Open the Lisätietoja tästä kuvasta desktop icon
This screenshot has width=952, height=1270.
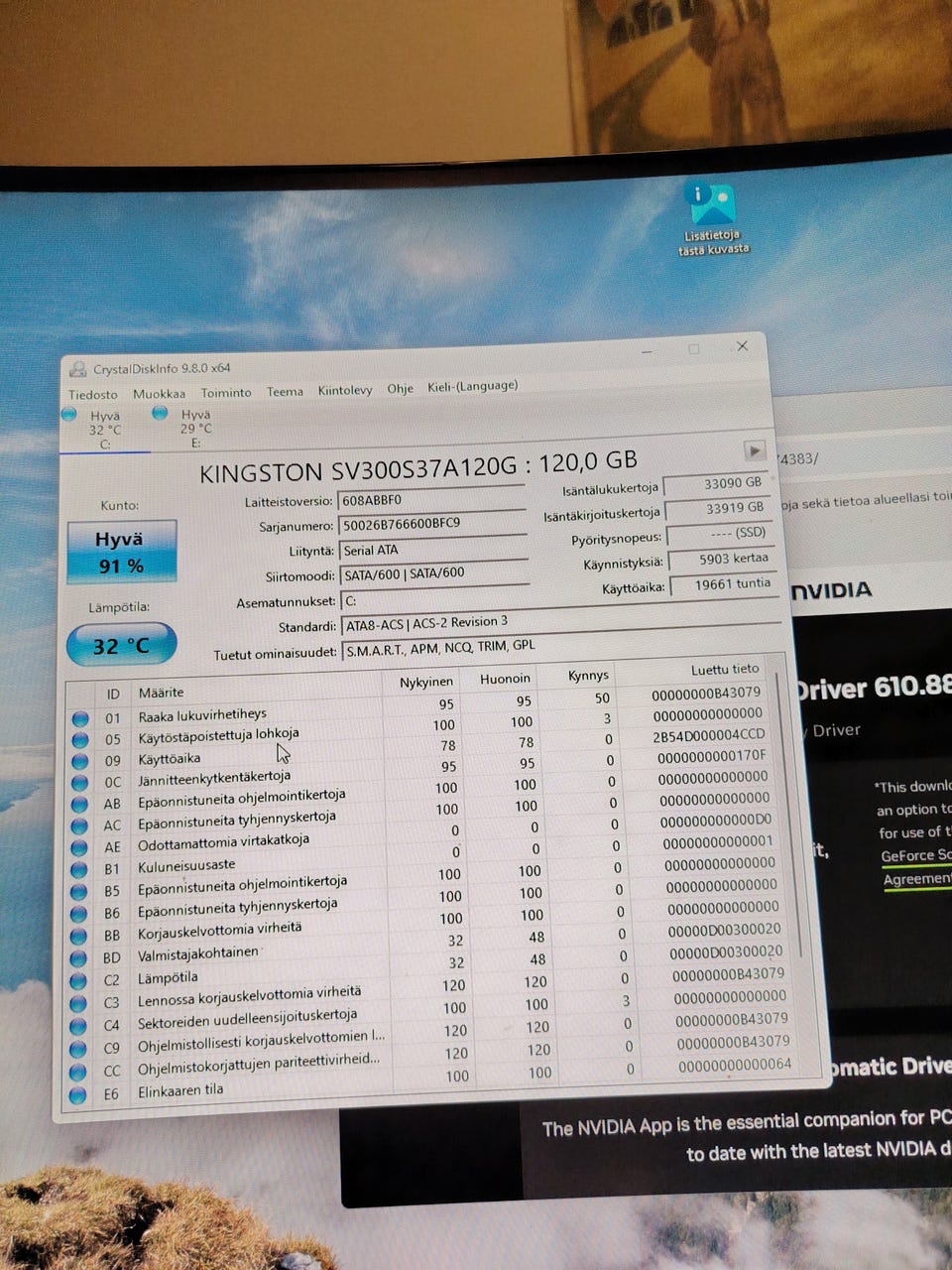point(713,219)
